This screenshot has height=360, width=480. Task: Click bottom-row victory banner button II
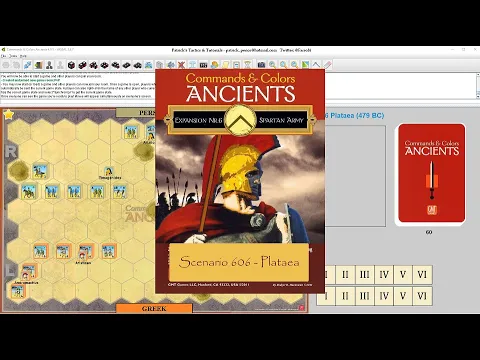345,296
